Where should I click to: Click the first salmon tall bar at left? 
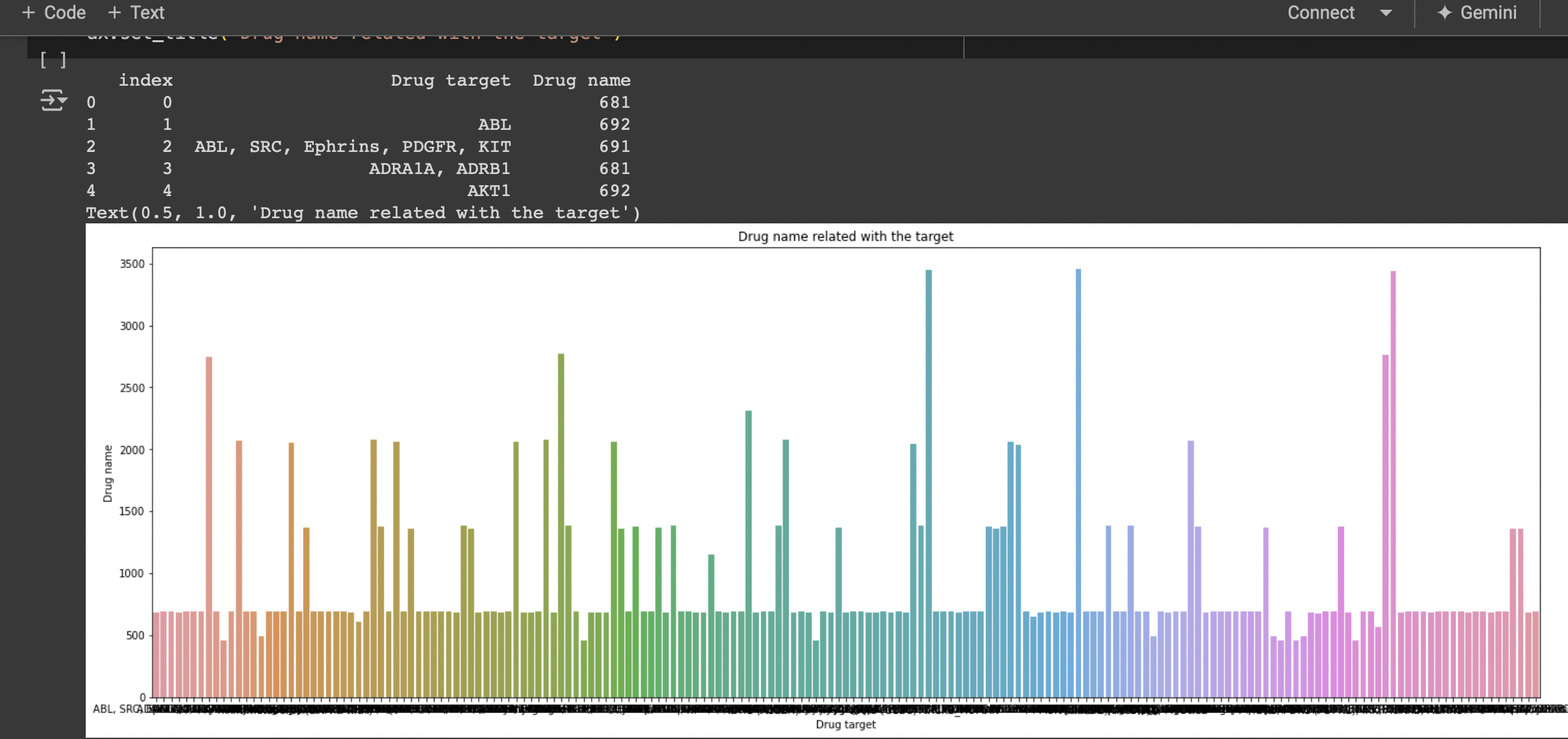[x=209, y=520]
